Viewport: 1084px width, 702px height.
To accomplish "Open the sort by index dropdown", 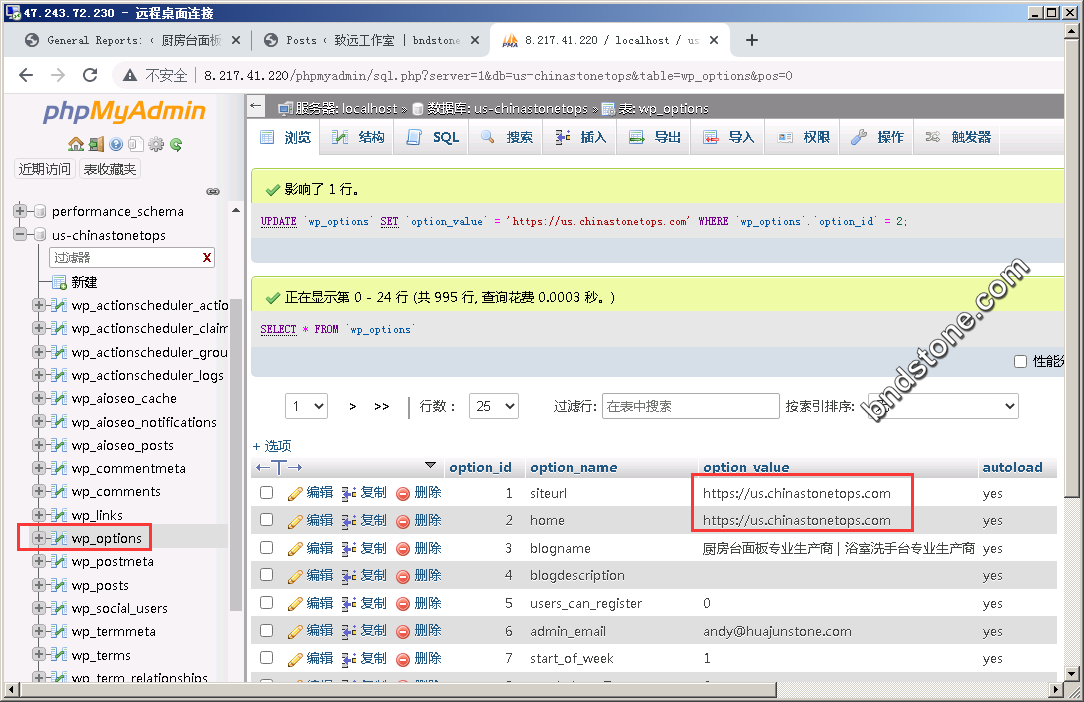I will point(943,406).
